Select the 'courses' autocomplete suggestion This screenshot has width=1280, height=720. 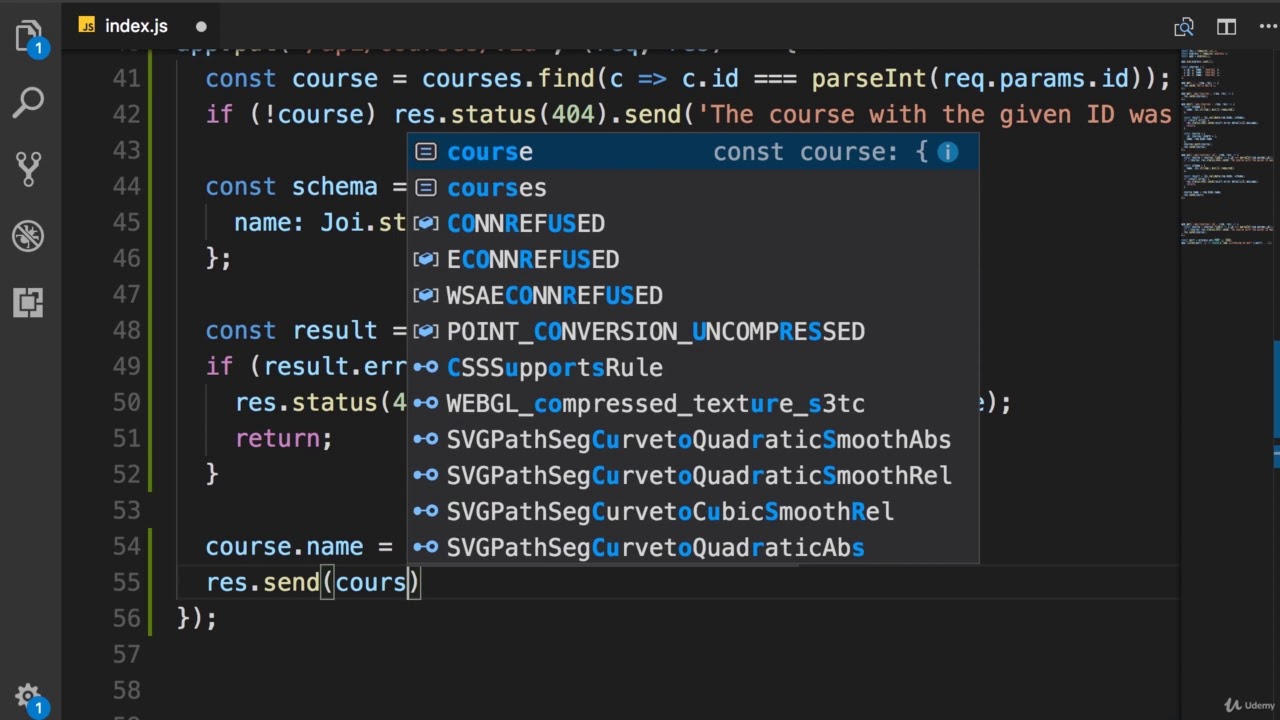(x=693, y=188)
